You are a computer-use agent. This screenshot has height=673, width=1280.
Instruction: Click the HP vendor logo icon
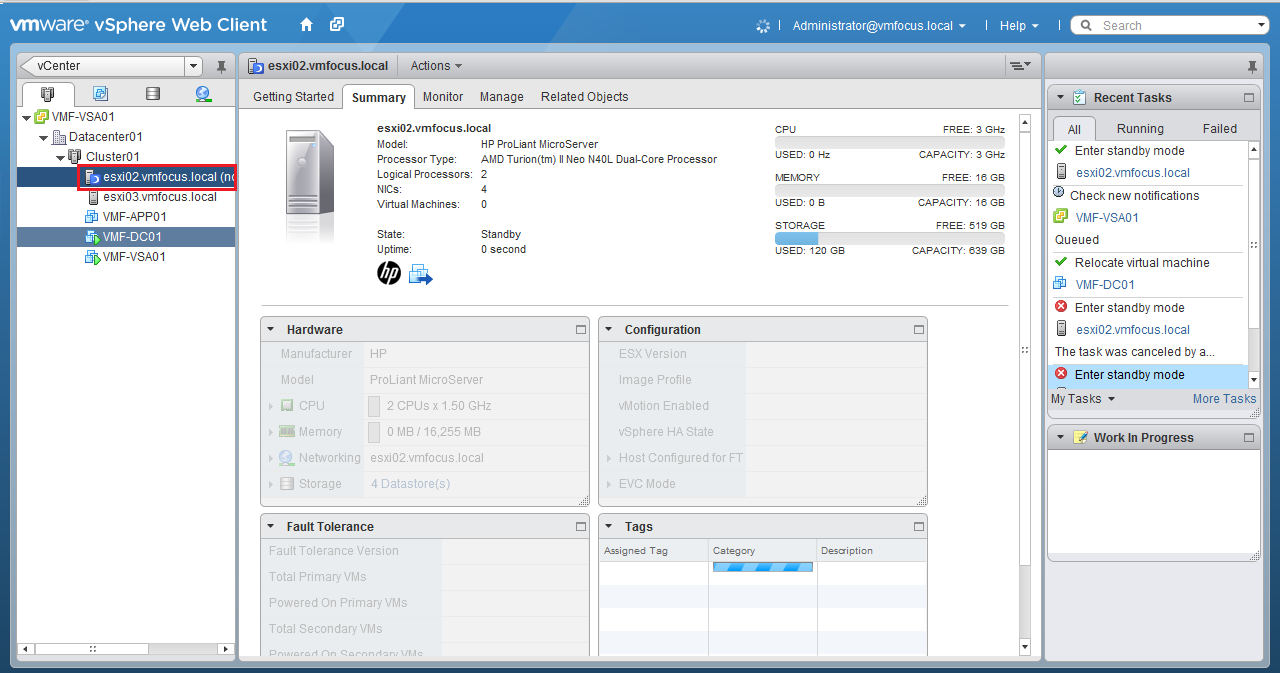[389, 273]
